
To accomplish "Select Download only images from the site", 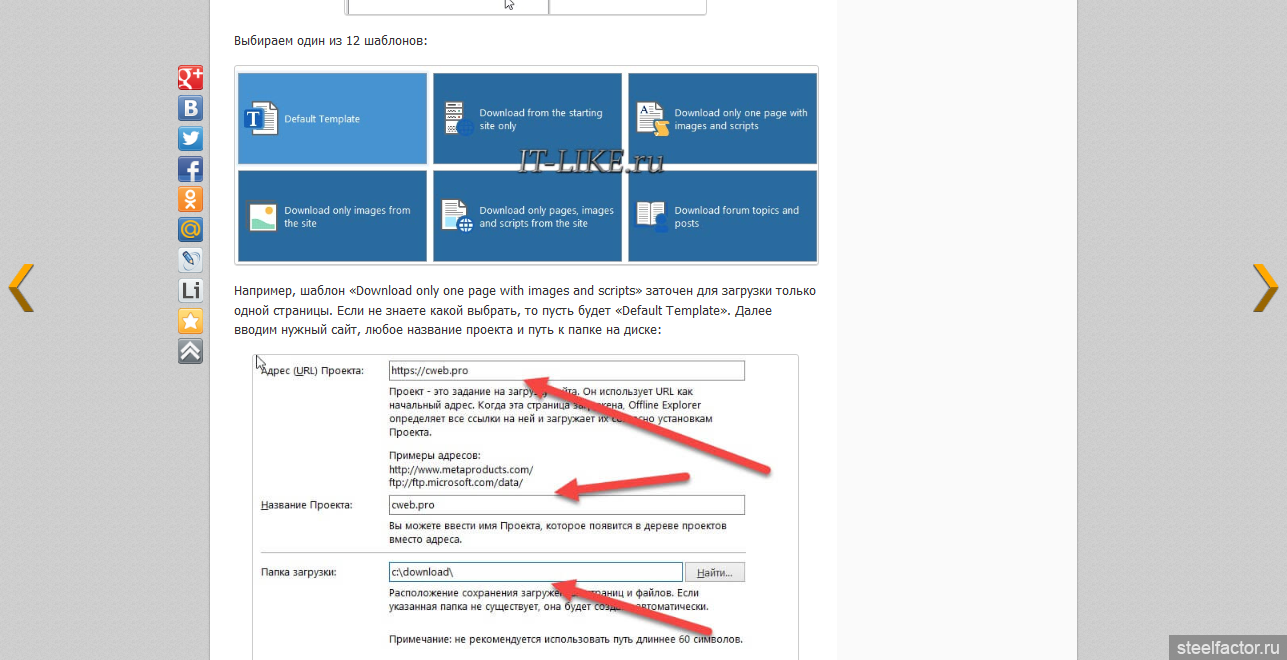I will [x=333, y=216].
